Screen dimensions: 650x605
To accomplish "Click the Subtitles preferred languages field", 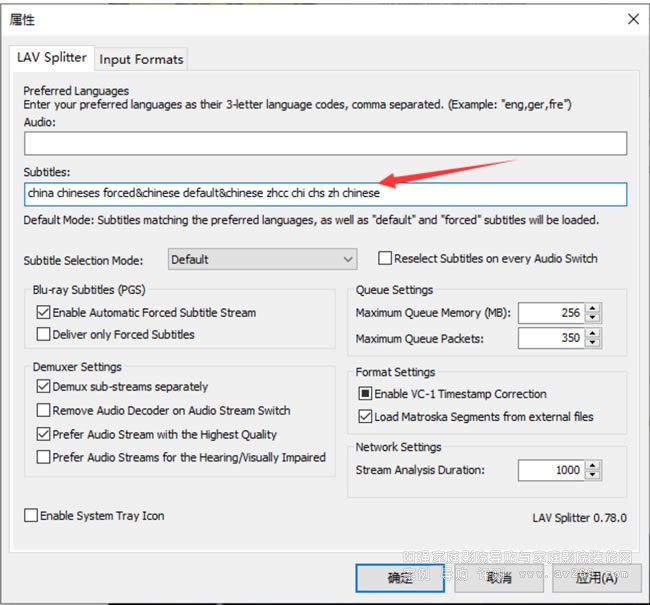I will 325,193.
